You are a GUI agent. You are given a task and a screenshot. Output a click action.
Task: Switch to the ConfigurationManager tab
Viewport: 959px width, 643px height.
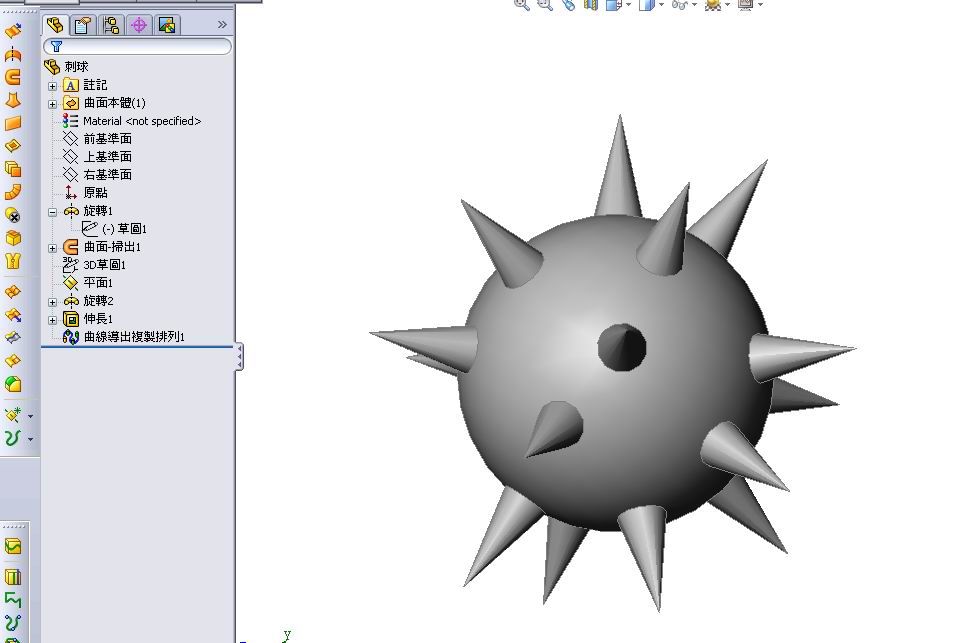(x=111, y=25)
